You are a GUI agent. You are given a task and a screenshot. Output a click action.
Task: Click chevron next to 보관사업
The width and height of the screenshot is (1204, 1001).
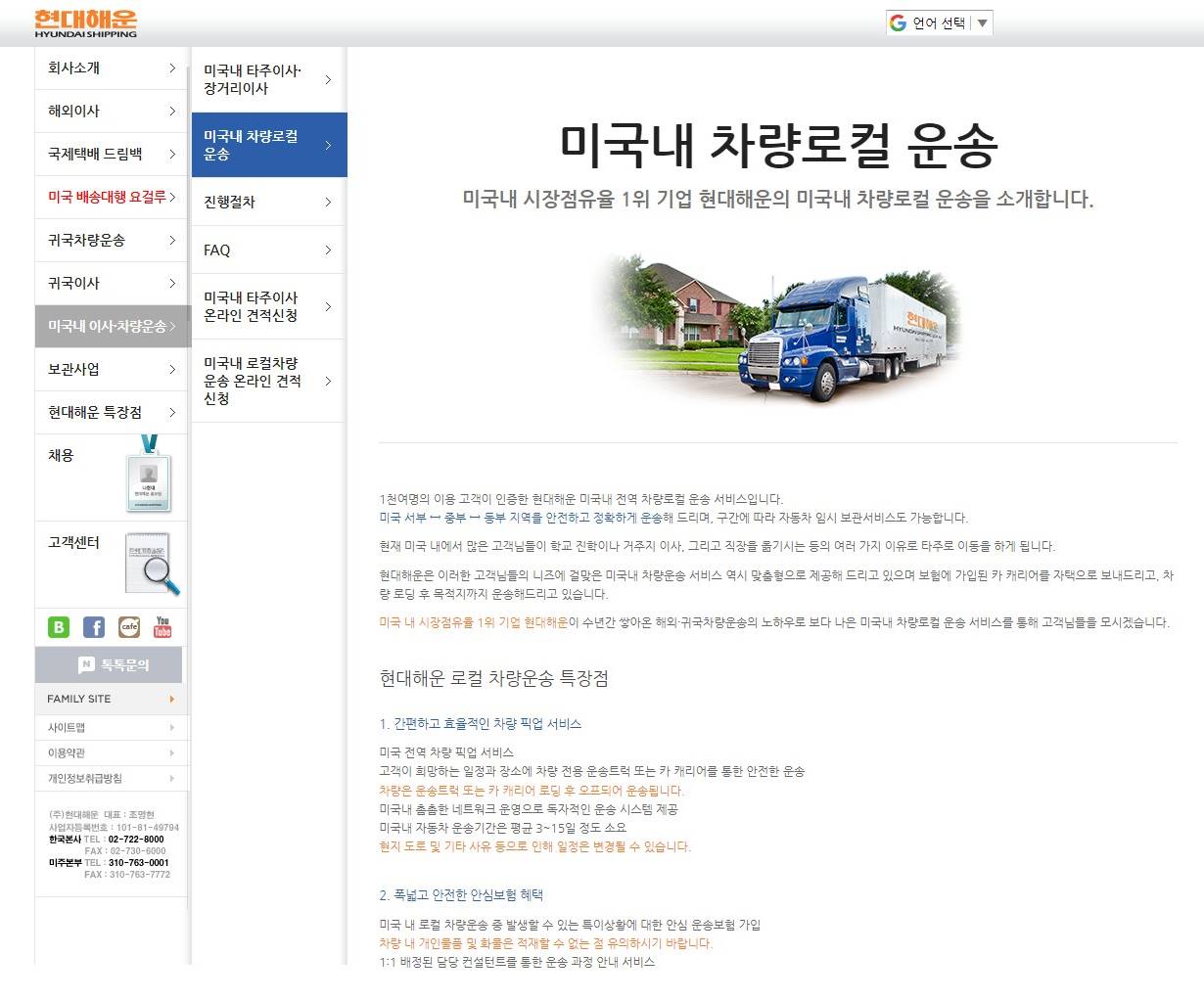[x=172, y=369]
